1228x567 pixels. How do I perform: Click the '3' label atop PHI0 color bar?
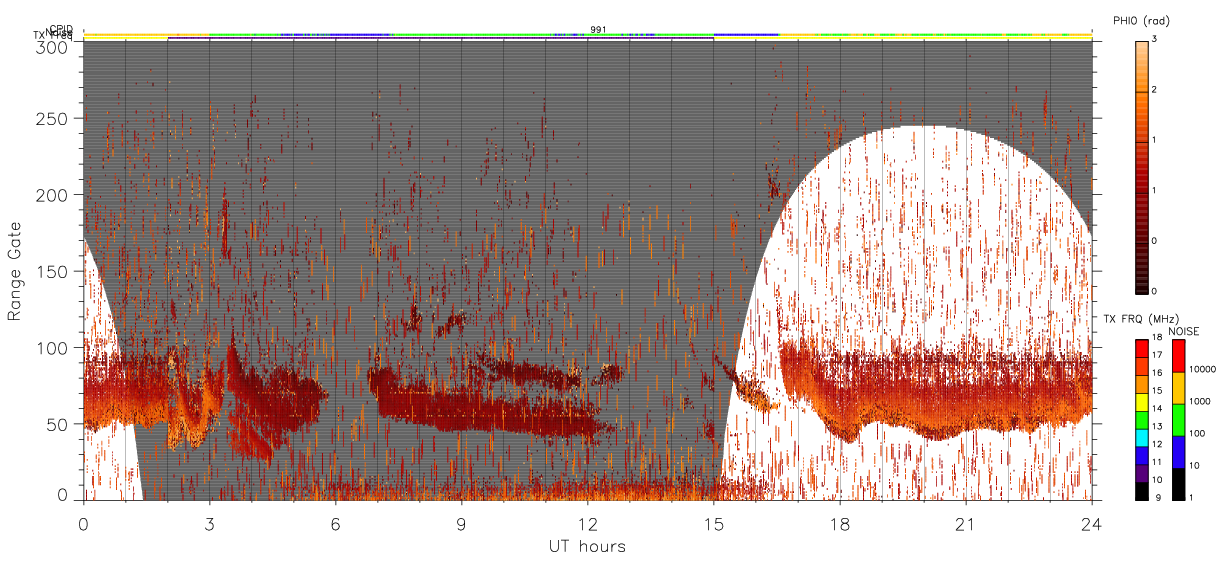click(1154, 39)
